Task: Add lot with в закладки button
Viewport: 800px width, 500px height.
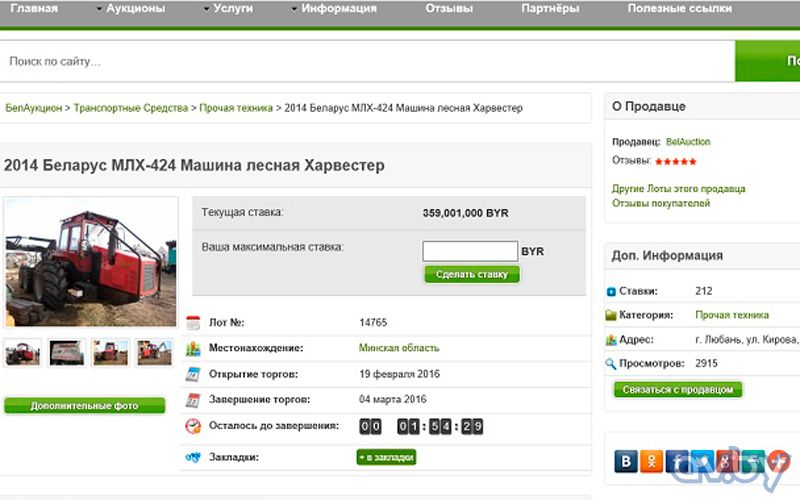Action: pyautogui.click(x=386, y=457)
